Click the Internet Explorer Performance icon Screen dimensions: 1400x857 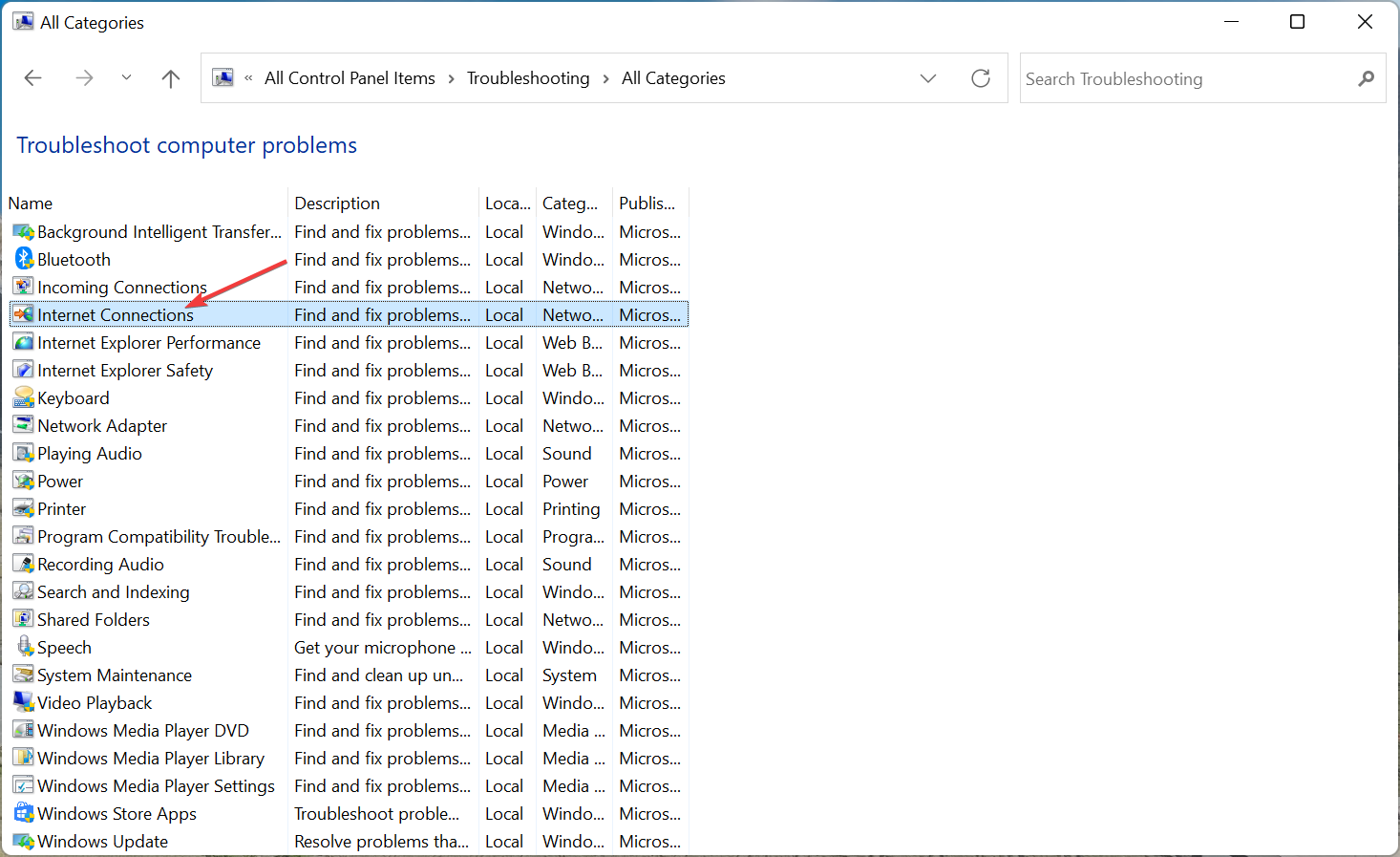tap(23, 343)
